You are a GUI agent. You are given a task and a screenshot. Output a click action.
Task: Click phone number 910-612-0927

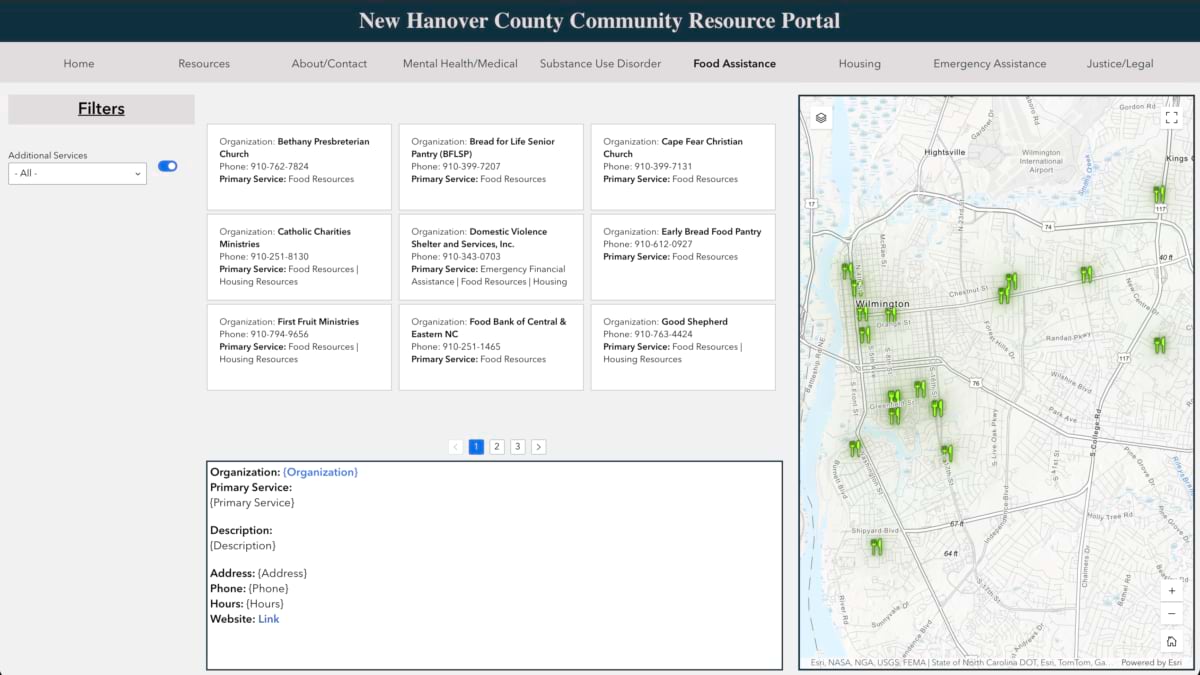coord(663,244)
